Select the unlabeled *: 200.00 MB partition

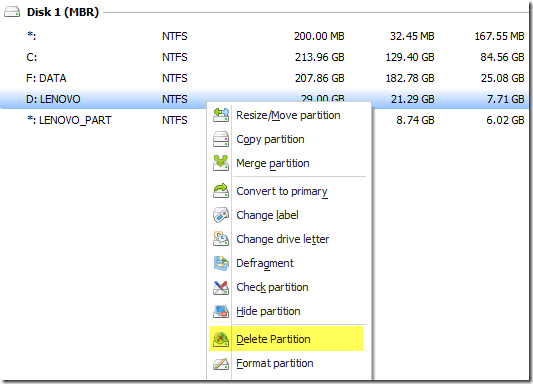click(264, 36)
